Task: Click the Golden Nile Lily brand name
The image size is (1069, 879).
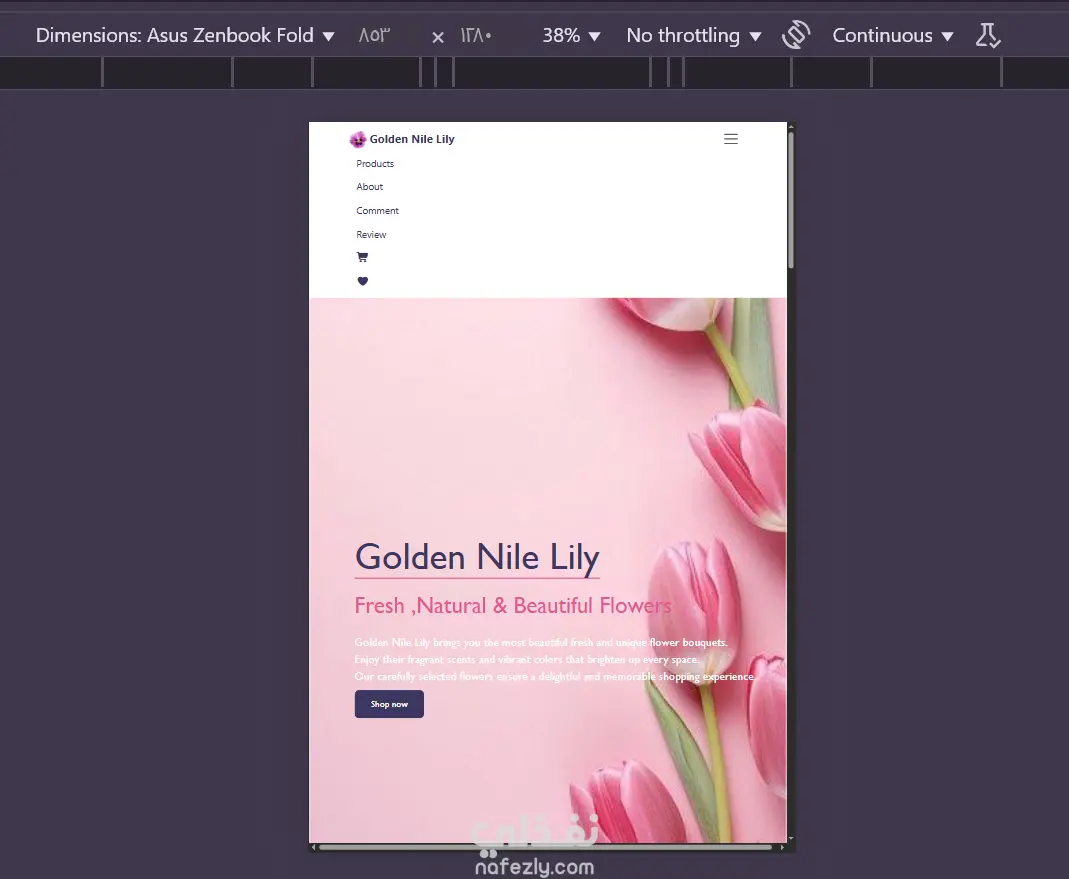Action: (x=412, y=139)
